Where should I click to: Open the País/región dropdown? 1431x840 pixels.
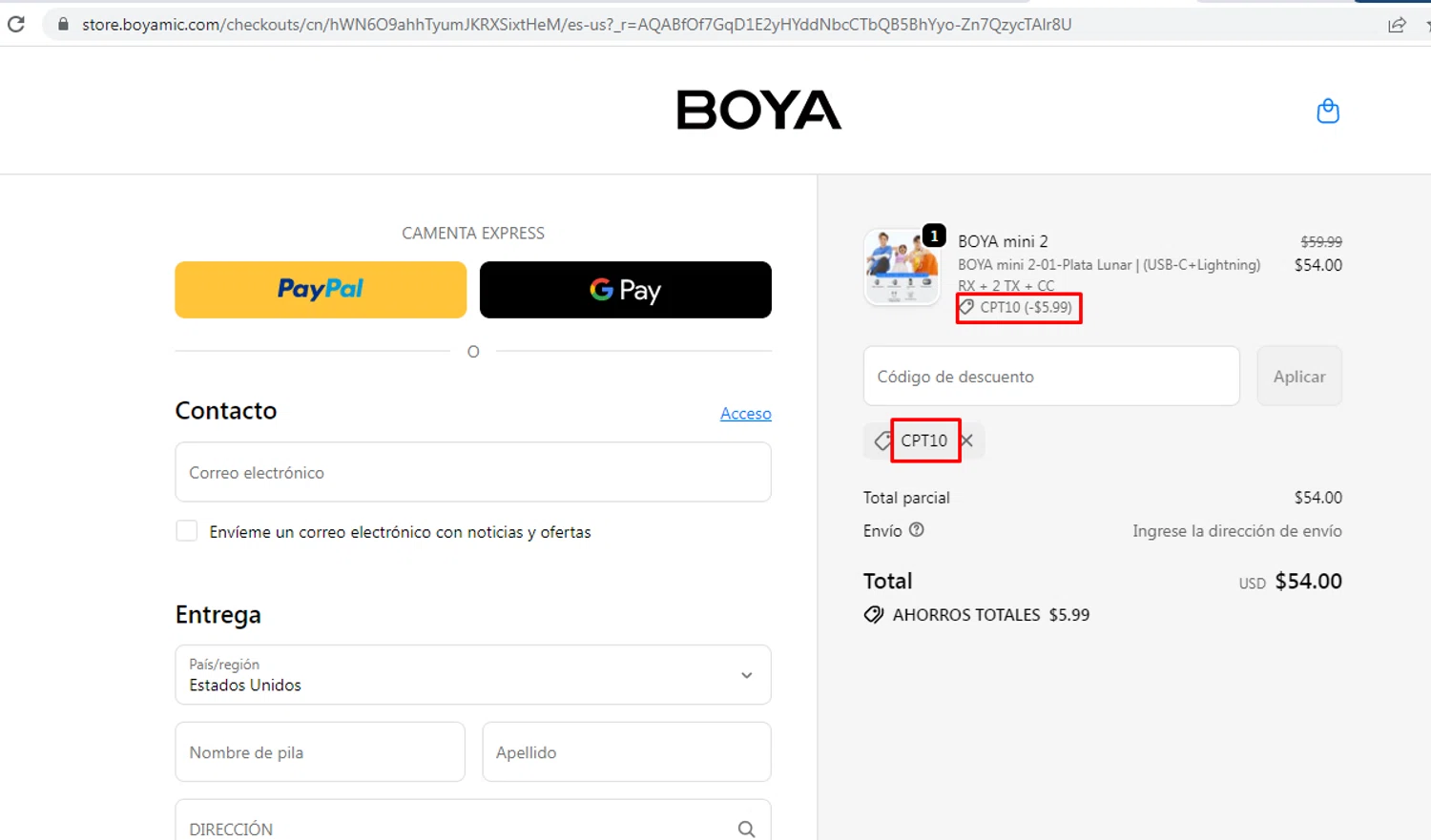(x=473, y=675)
